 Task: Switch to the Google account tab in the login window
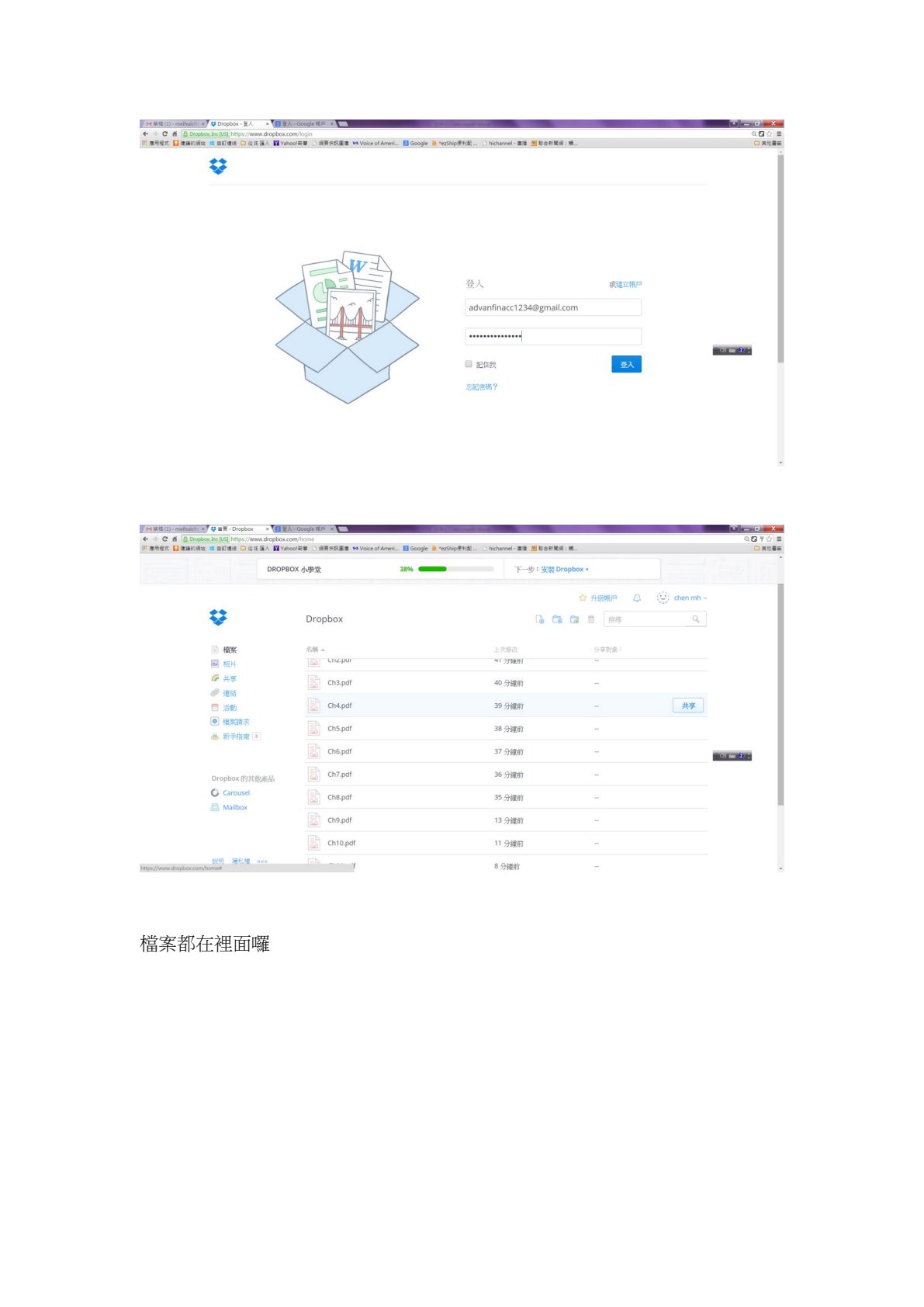pyautogui.click(x=304, y=123)
